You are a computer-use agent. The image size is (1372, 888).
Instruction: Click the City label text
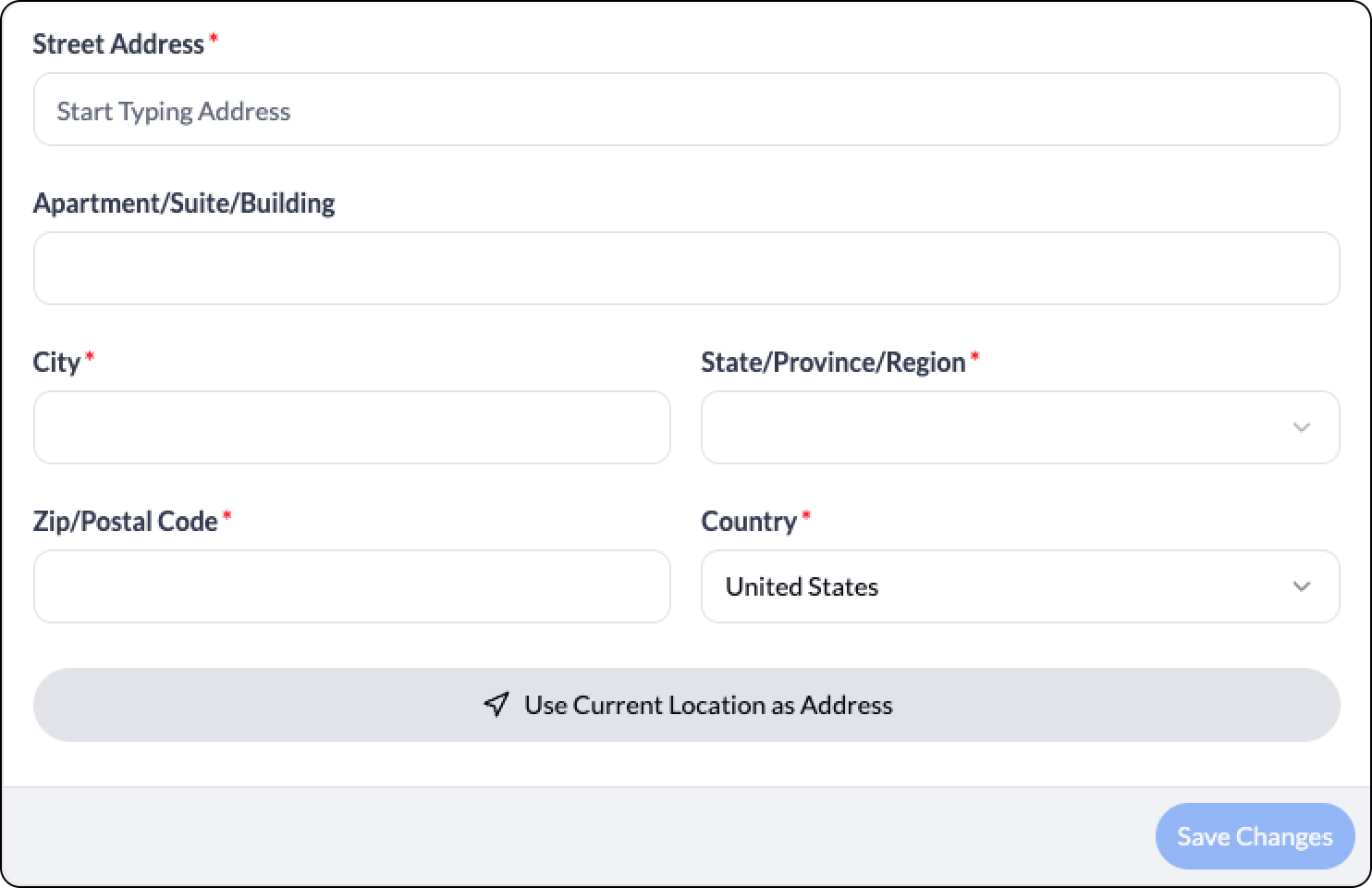[56, 363]
